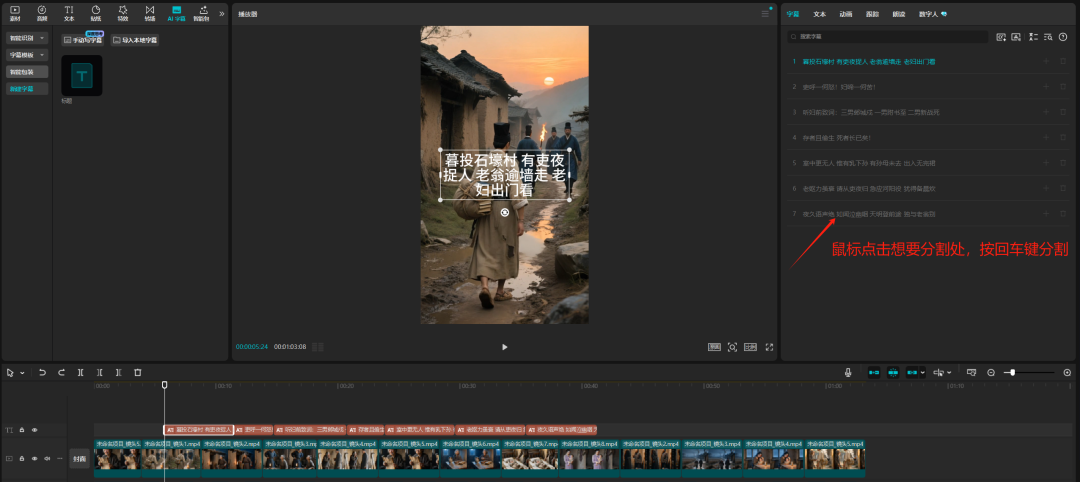The image size is (1080, 482).
Task: Delete caption row 6 with trash icon
Action: click(x=1063, y=189)
